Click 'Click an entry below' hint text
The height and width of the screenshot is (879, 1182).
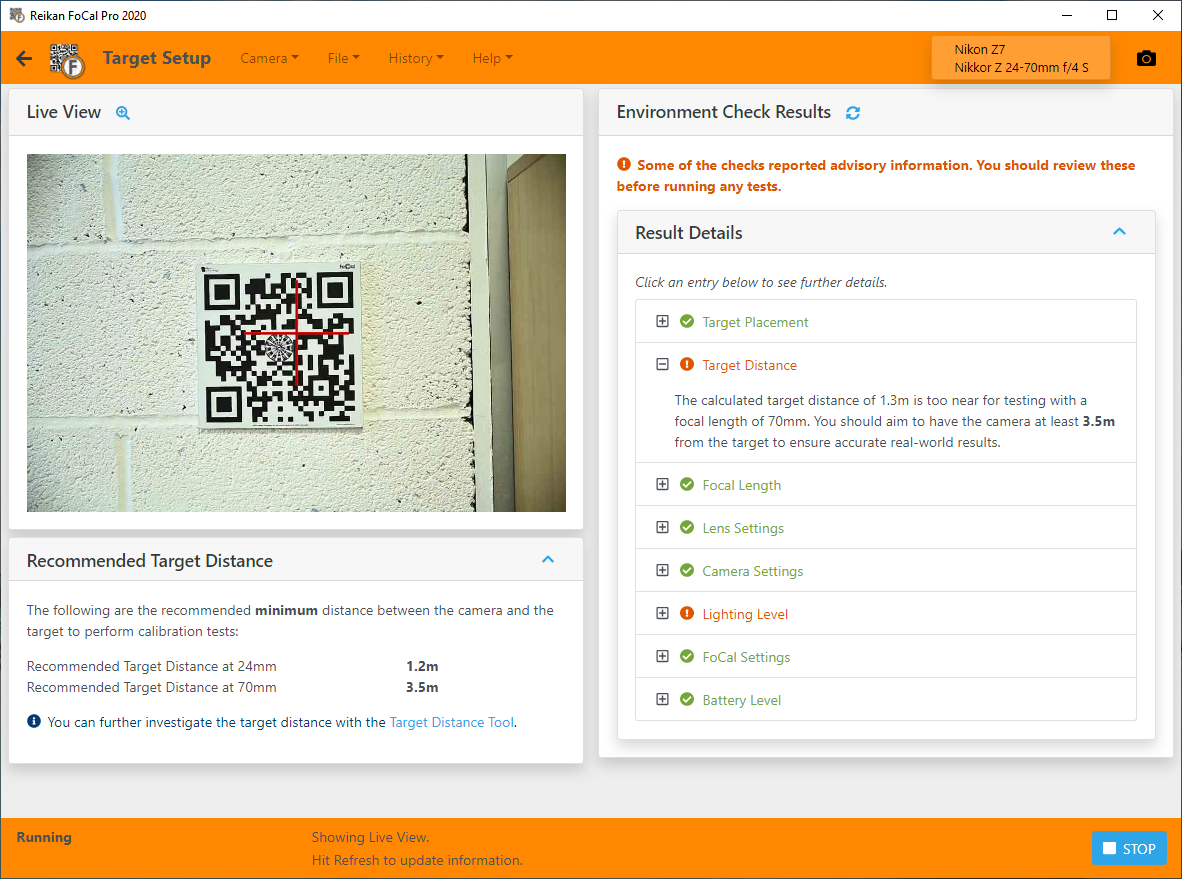[761, 282]
